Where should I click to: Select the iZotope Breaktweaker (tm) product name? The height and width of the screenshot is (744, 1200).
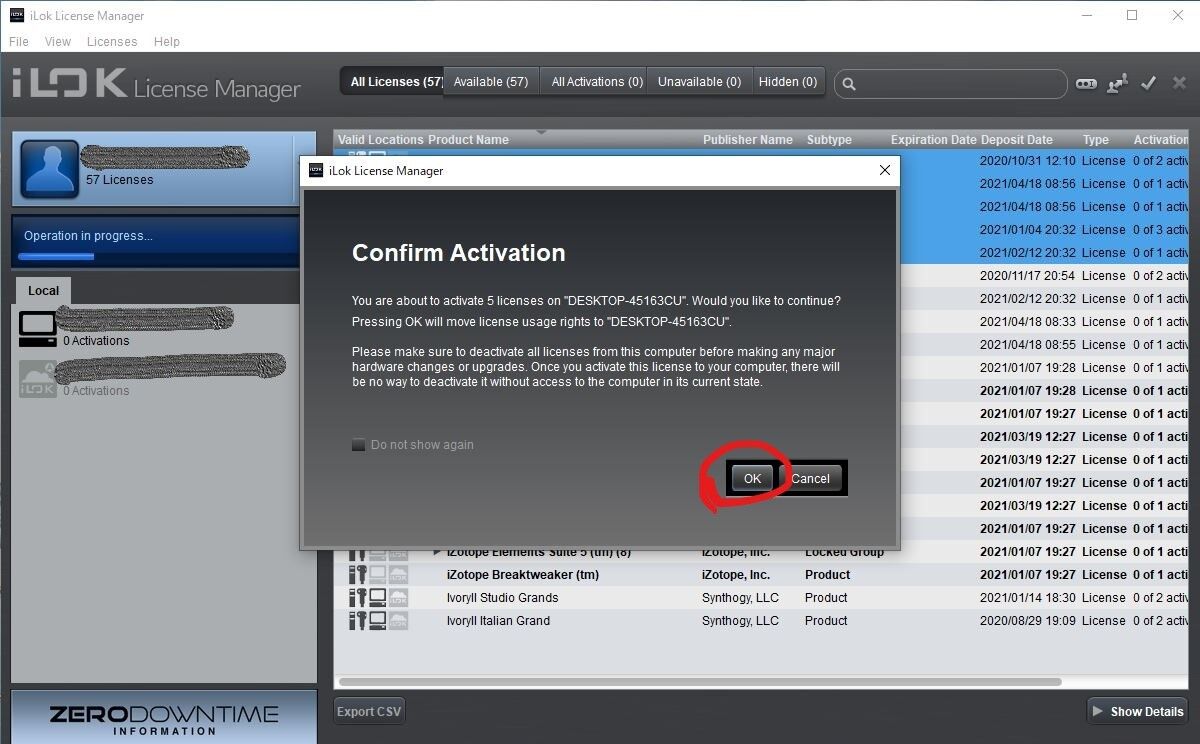click(x=523, y=575)
